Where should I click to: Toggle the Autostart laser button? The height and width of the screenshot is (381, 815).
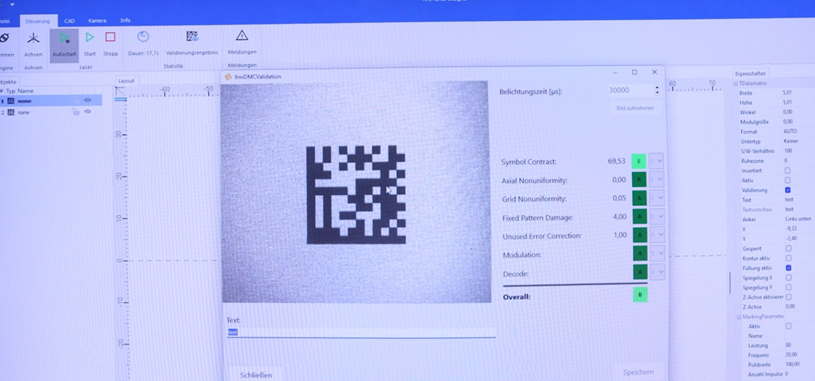pyautogui.click(x=64, y=46)
